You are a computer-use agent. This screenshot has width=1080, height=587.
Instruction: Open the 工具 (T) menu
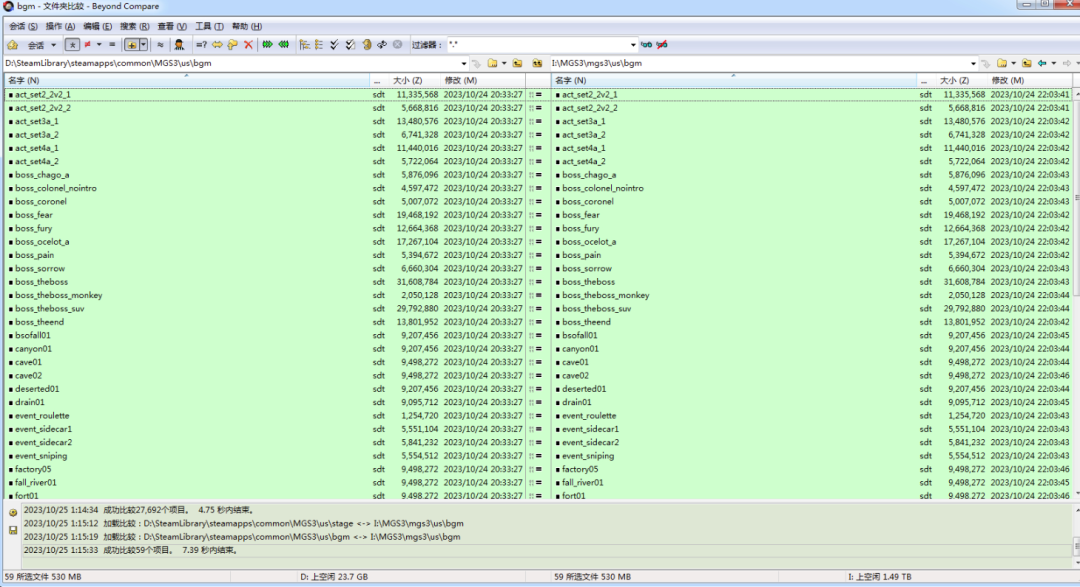[209, 26]
